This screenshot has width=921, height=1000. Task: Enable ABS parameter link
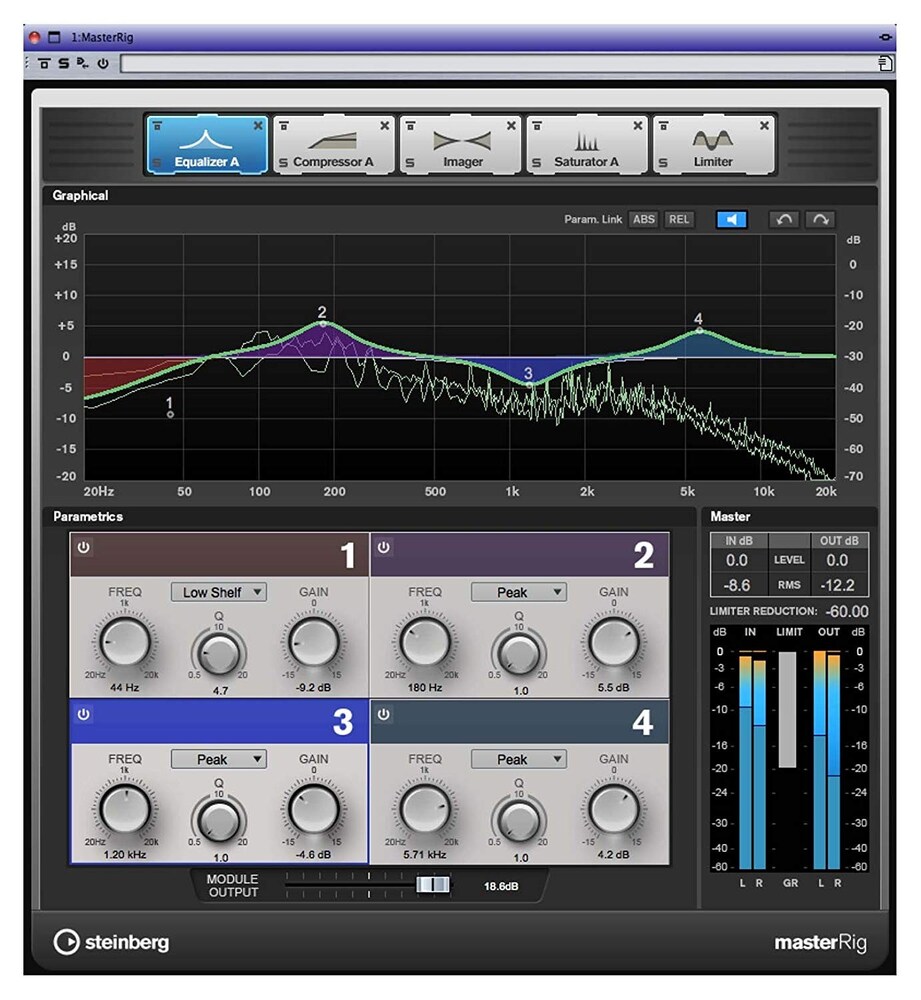point(644,220)
